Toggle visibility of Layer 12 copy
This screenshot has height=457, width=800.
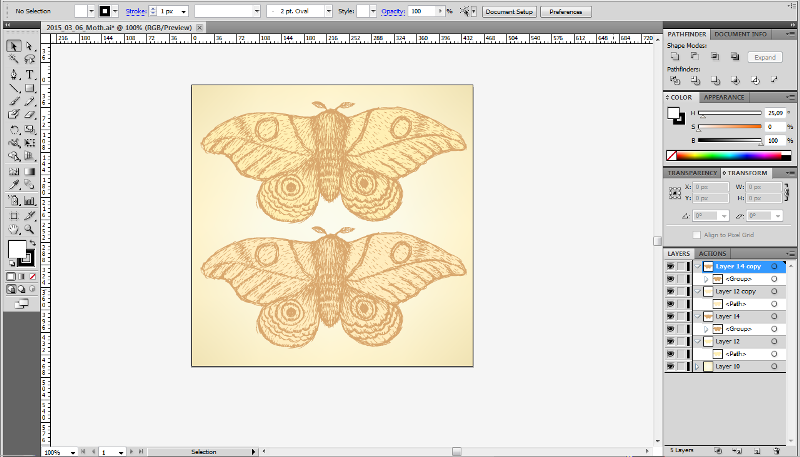(670, 291)
